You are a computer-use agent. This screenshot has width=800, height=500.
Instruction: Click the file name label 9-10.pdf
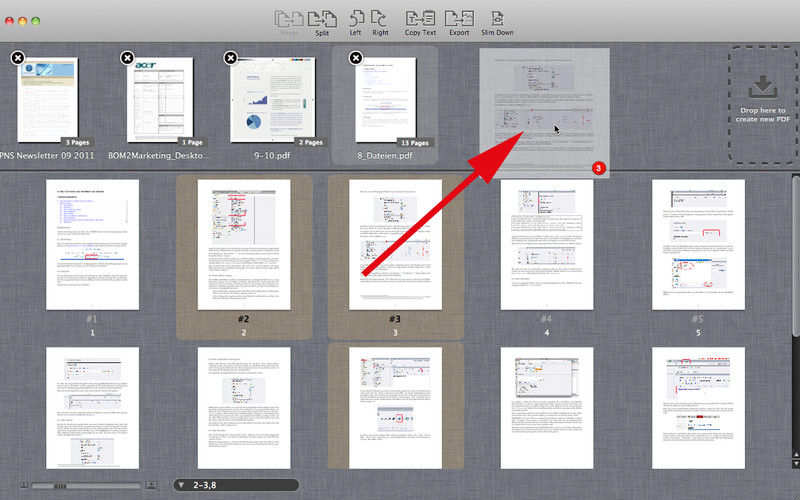pyautogui.click(x=272, y=155)
